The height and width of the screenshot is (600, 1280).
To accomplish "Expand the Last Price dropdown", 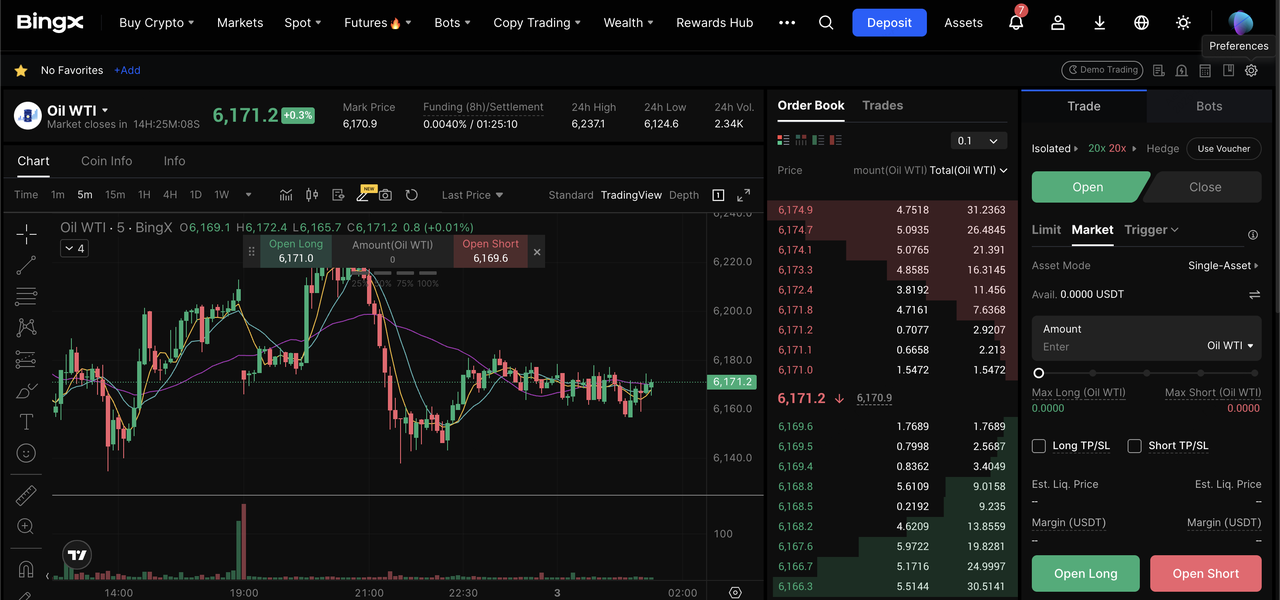I will (x=472, y=195).
